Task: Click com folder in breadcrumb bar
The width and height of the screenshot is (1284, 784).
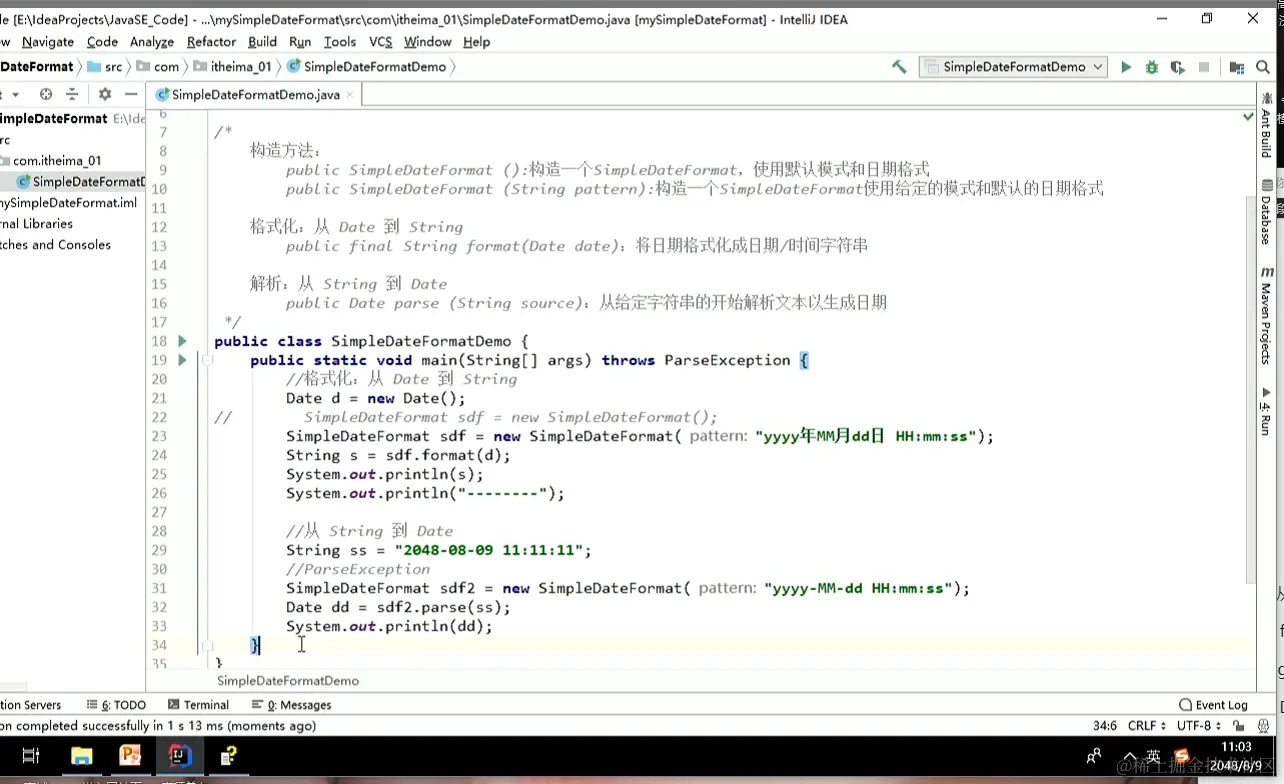Action: [x=158, y=67]
